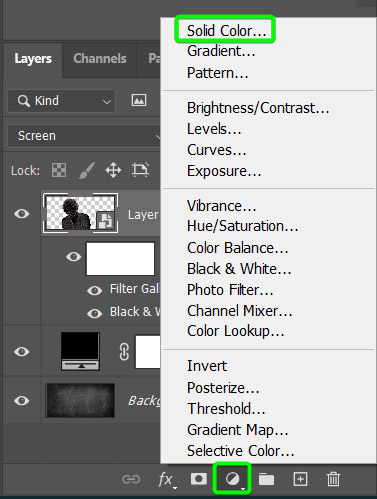Image resolution: width=377 pixels, height=499 pixels.
Task: Hide the Black & White smart filter
Action: coord(95,313)
